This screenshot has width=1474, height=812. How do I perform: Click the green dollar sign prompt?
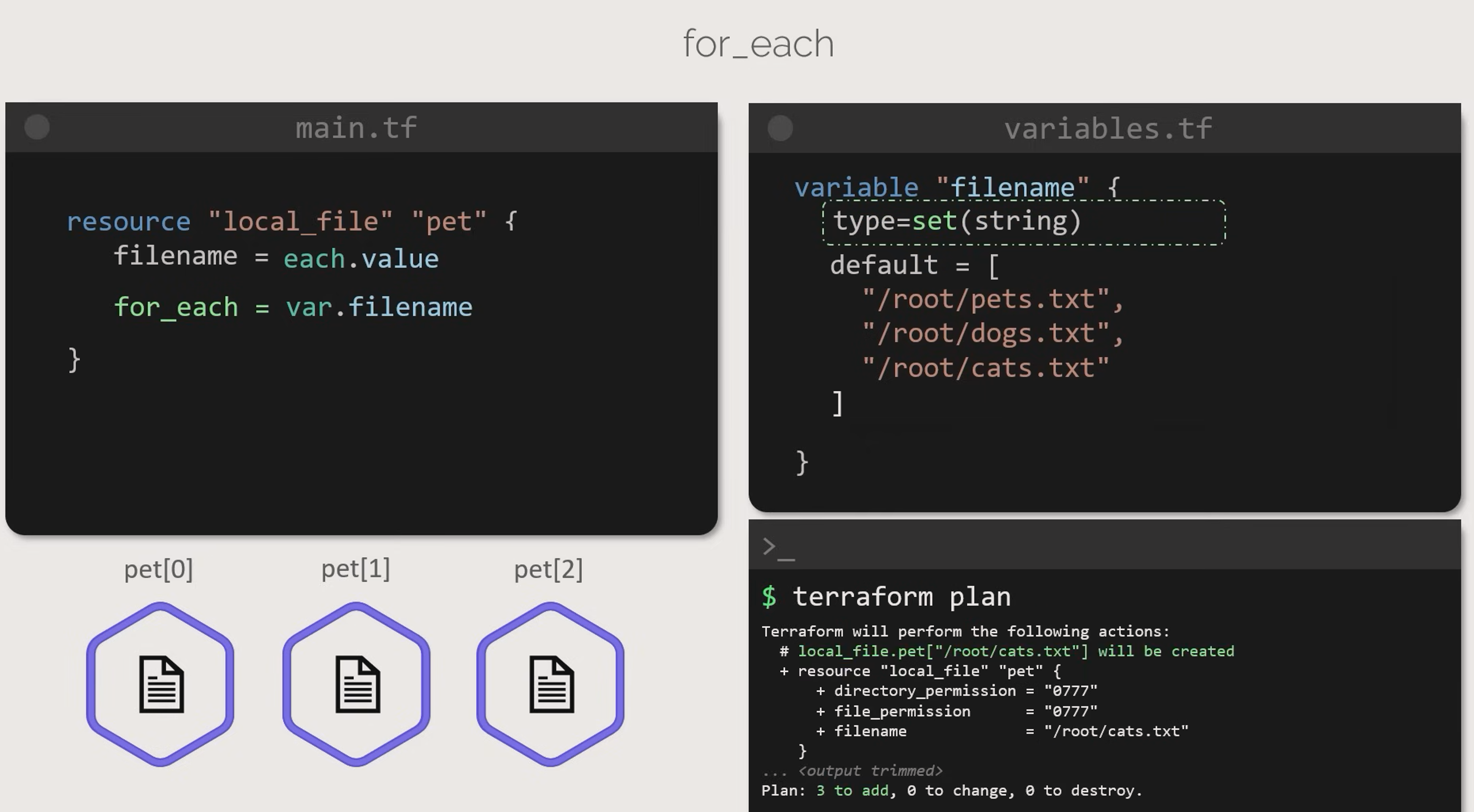pyautogui.click(x=769, y=597)
